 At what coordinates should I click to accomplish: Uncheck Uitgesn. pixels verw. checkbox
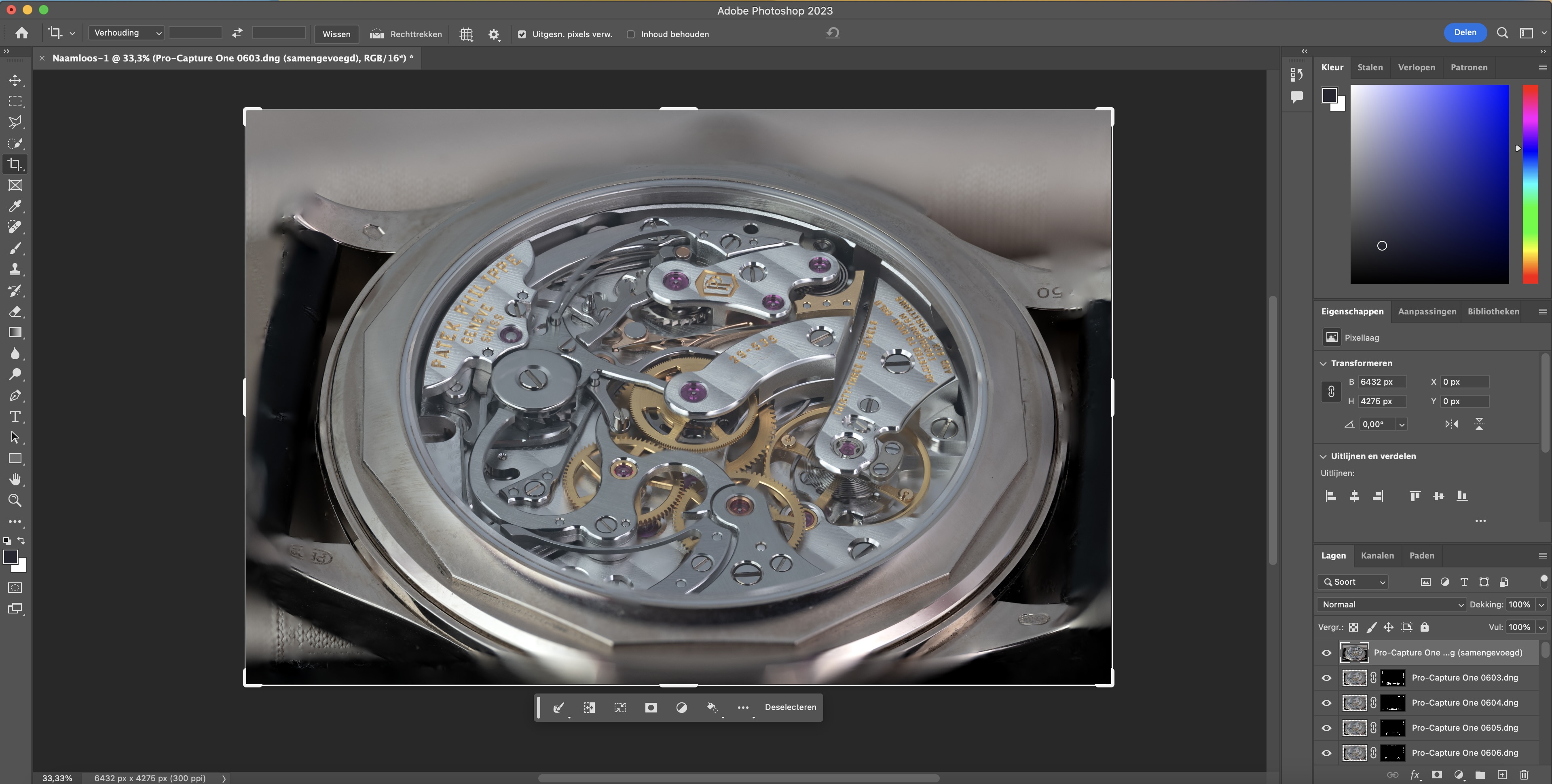[522, 34]
